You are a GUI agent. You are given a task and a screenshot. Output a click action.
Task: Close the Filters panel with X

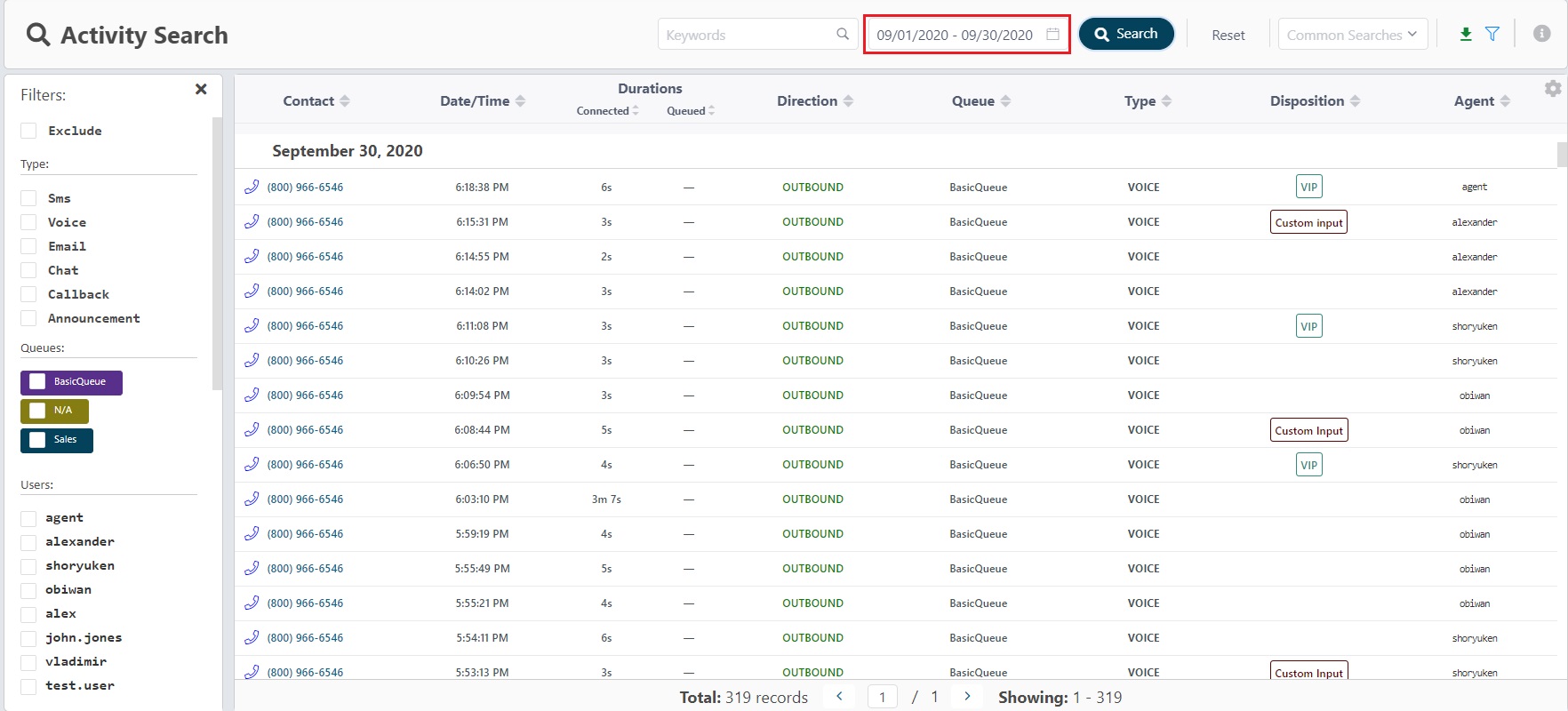pos(201,89)
